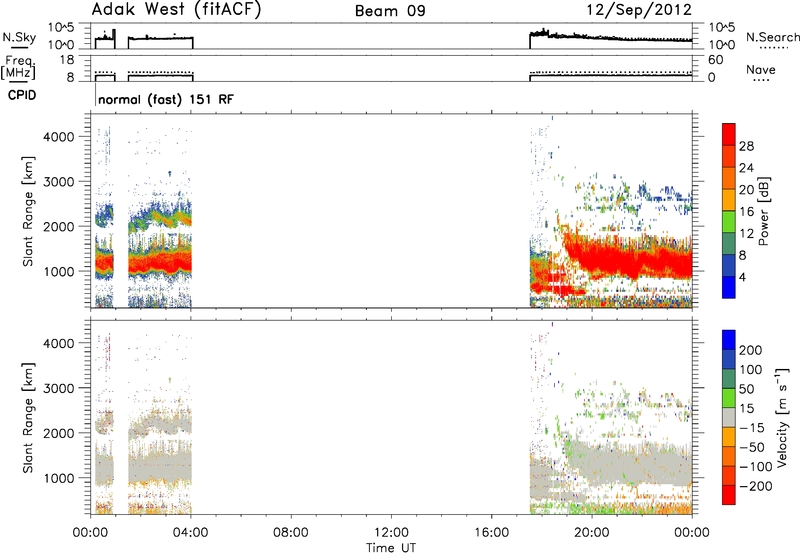The height and width of the screenshot is (554, 800).
Task: Click the '16:00' time axis tick
Action: [491, 533]
